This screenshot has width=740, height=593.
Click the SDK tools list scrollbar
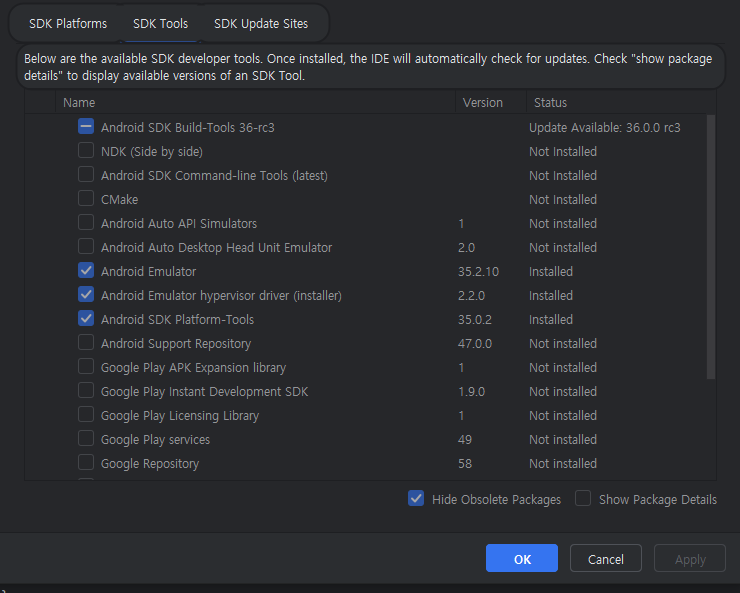(x=711, y=247)
